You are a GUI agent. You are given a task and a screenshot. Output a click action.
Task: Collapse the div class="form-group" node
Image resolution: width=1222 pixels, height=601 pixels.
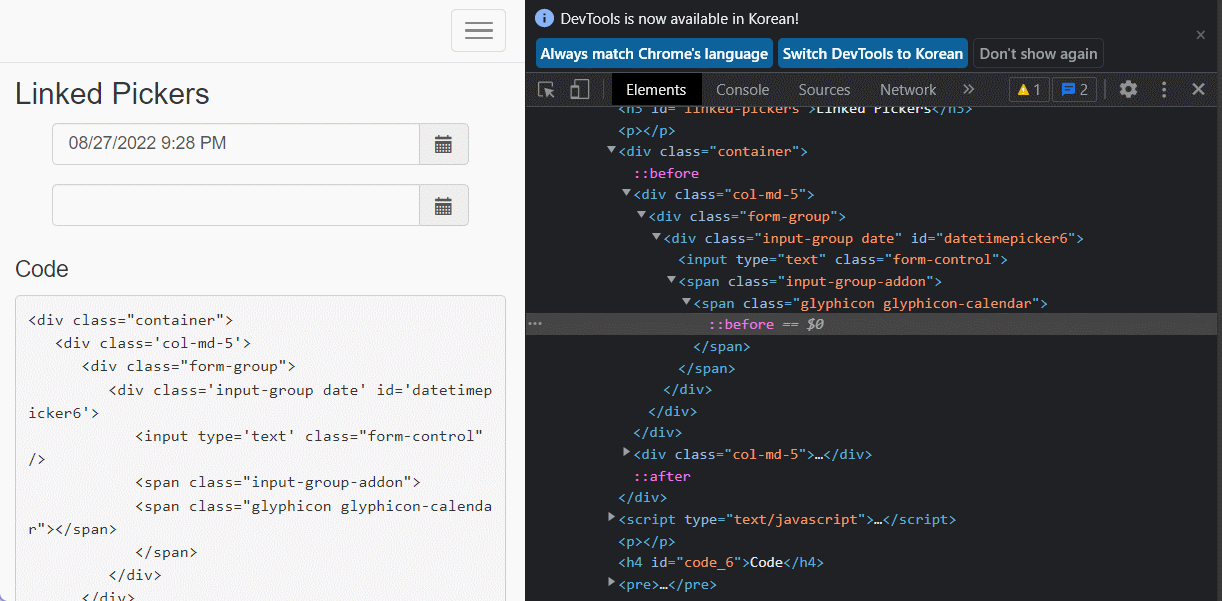[642, 216]
